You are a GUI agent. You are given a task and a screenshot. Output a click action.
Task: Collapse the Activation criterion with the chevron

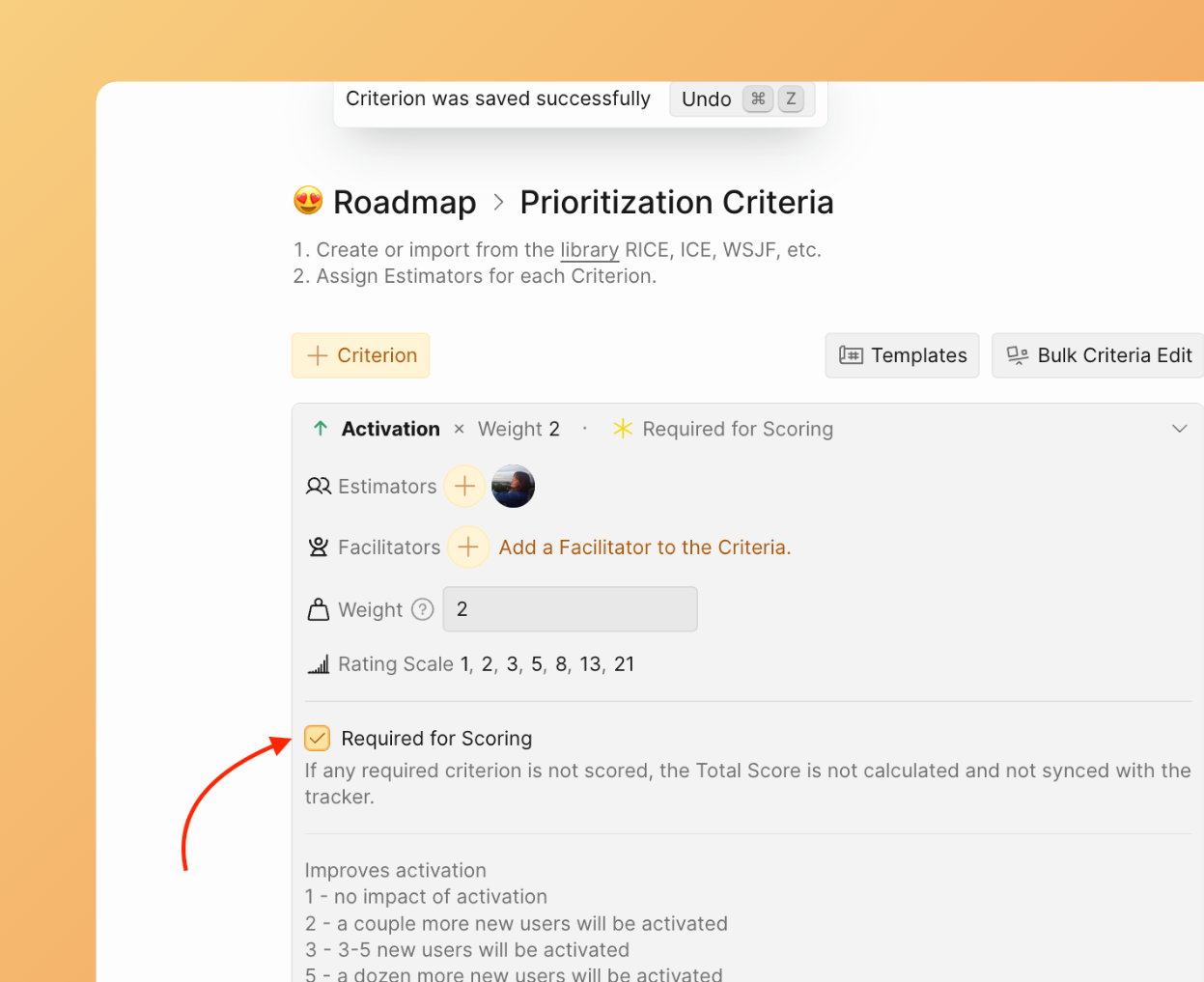coord(1179,428)
